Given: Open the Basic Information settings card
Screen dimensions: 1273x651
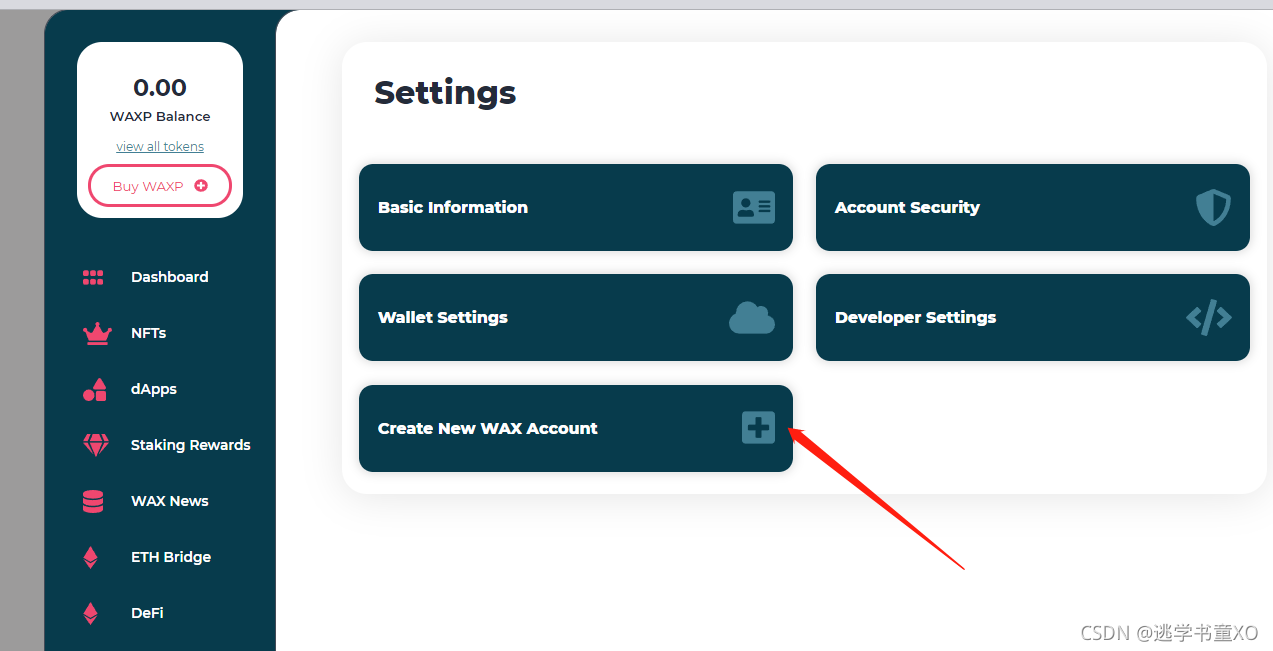Looking at the screenshot, I should pyautogui.click(x=576, y=207).
